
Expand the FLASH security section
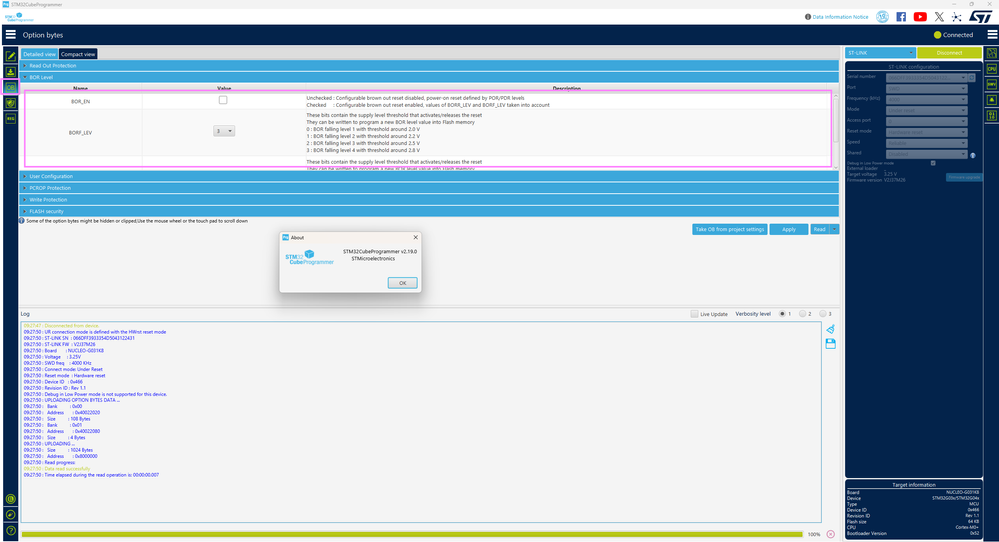pyautogui.click(x=431, y=211)
